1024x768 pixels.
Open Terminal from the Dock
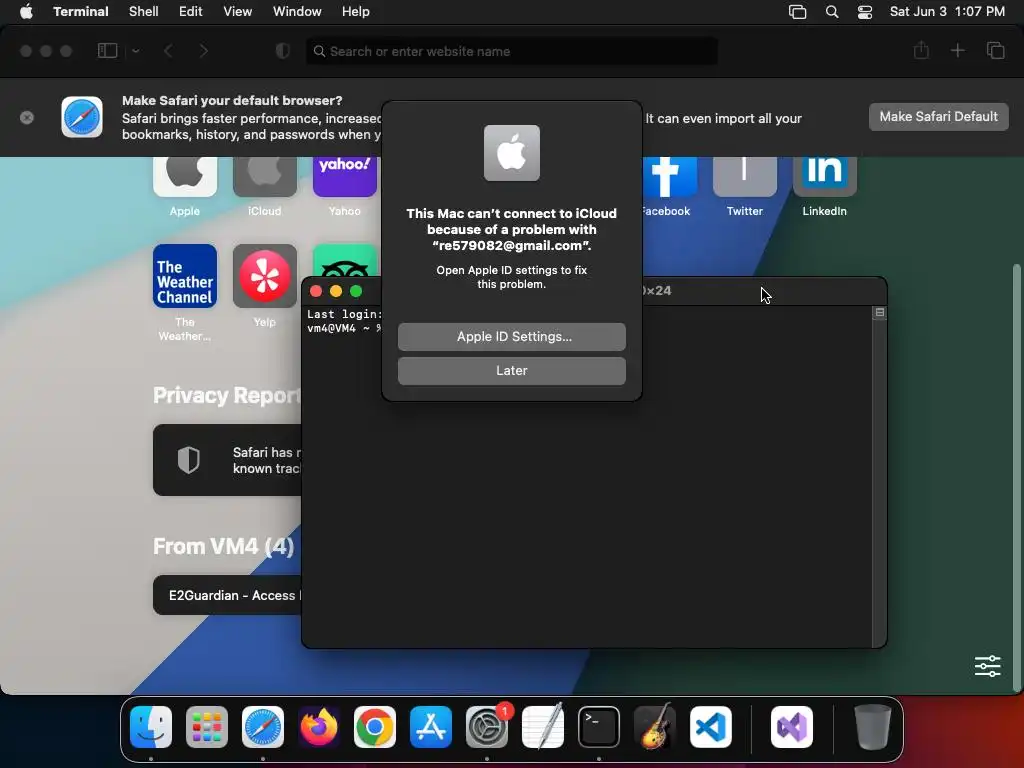click(599, 727)
